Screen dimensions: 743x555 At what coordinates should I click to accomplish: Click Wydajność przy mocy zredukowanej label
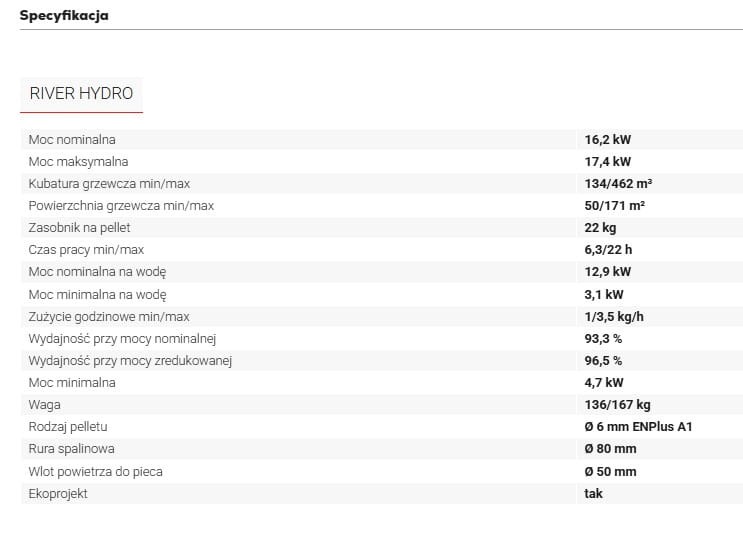[130, 361]
